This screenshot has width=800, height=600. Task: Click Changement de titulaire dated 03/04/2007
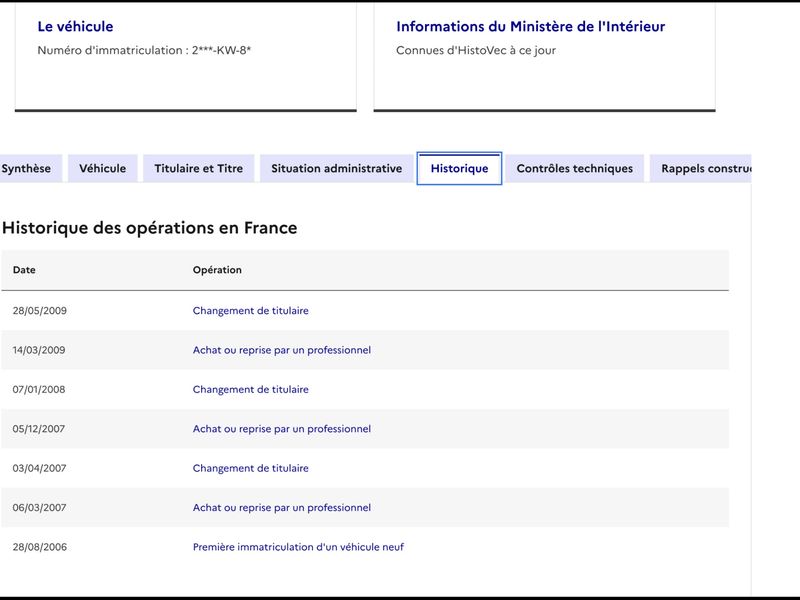(x=251, y=468)
